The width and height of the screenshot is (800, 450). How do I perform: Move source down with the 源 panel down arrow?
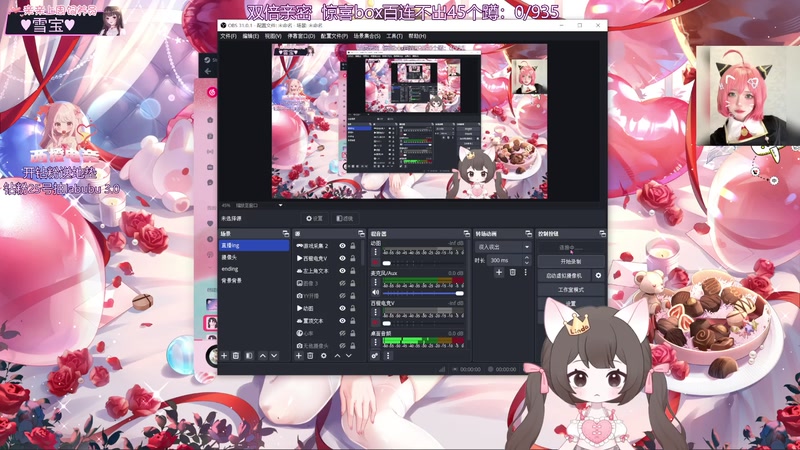tap(348, 356)
